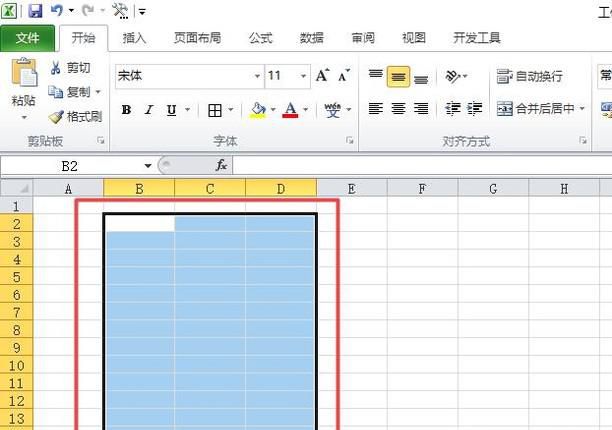Click the fx insert function icon
The height and width of the screenshot is (430, 612).
(221, 165)
